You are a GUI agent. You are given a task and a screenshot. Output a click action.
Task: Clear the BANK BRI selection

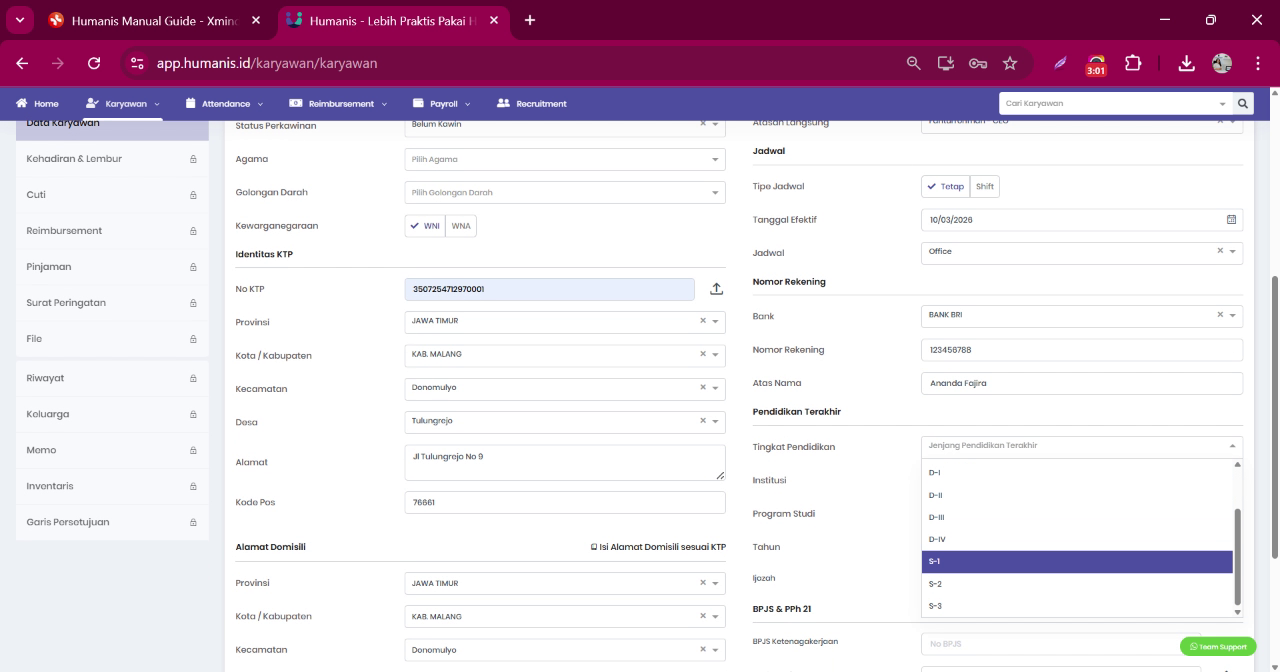coord(1220,315)
